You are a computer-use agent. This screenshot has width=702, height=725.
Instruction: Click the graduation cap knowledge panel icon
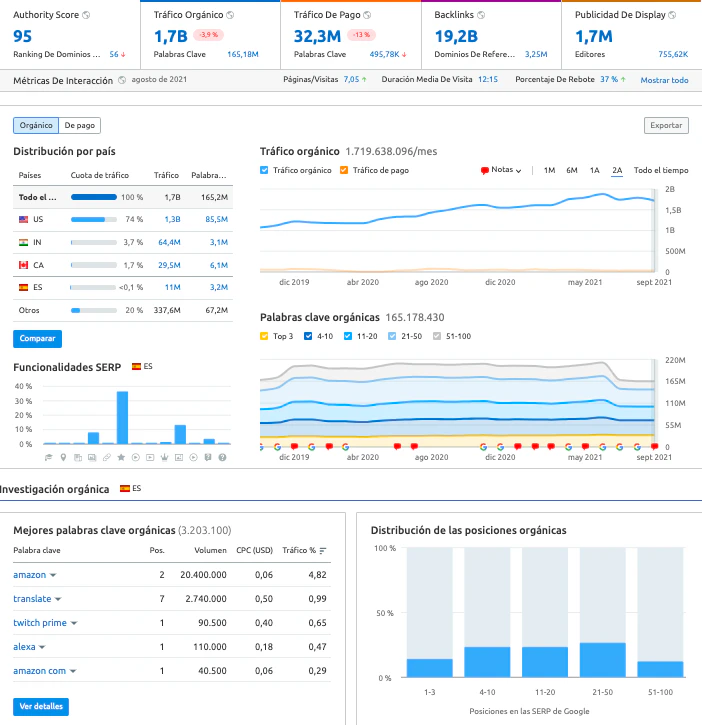[x=48, y=457]
